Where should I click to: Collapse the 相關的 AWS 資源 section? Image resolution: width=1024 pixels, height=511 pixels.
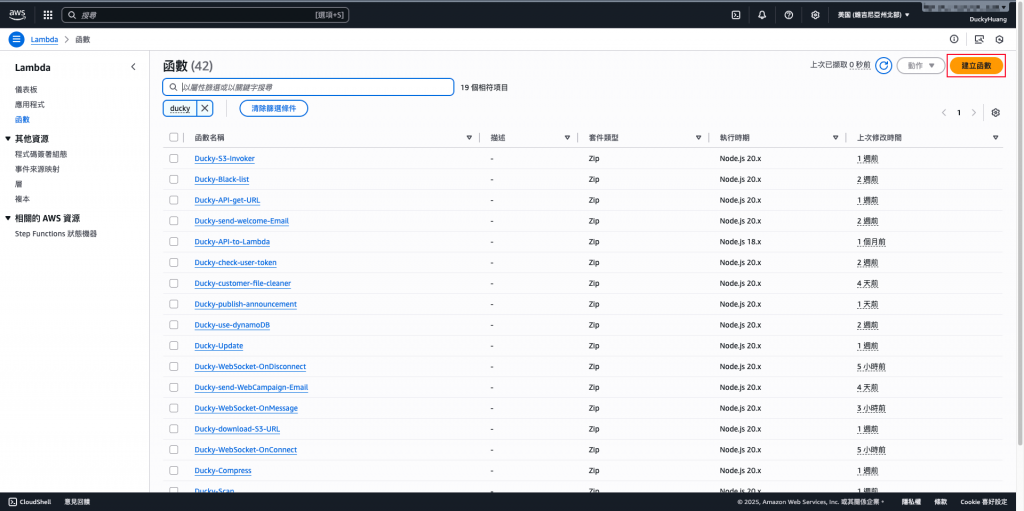8,218
